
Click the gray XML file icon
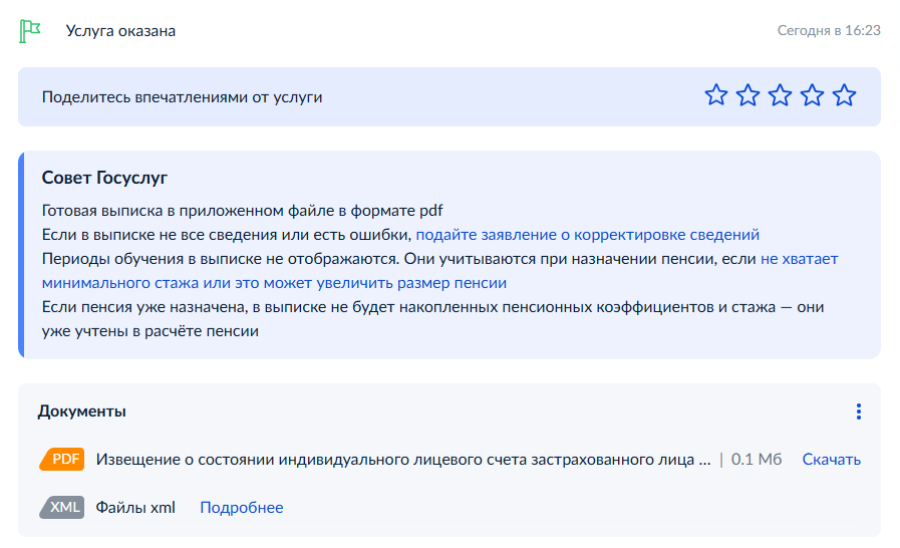pyautogui.click(x=62, y=507)
